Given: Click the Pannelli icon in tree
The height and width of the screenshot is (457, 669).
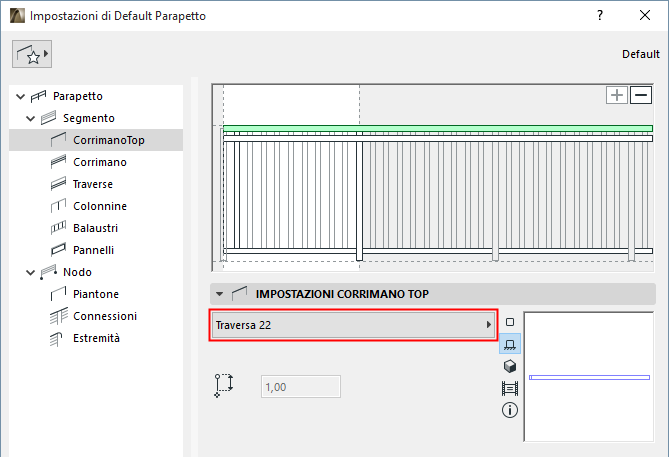Looking at the screenshot, I should [58, 250].
